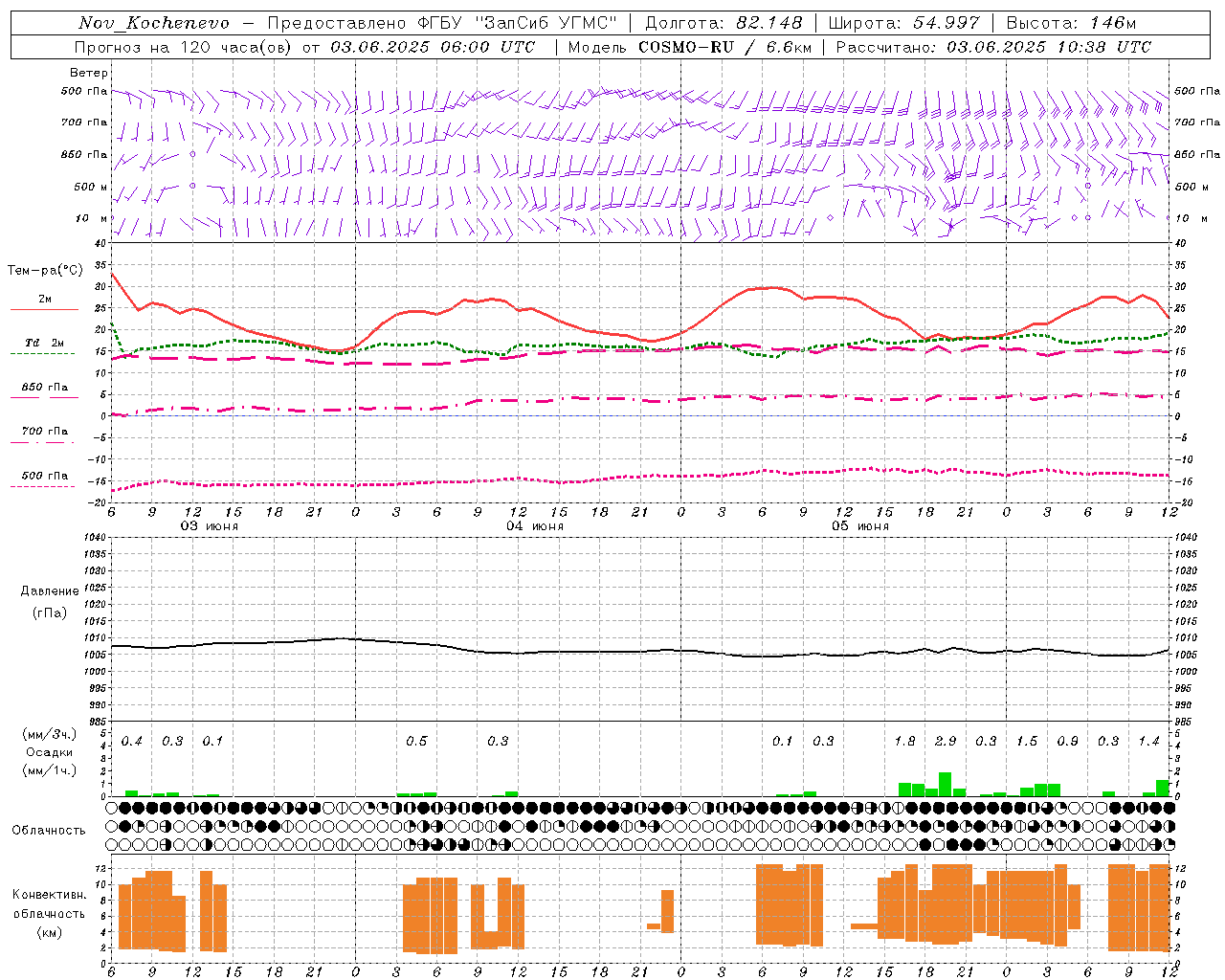Click the Широта: 54.997 value

pyautogui.click(x=904, y=23)
